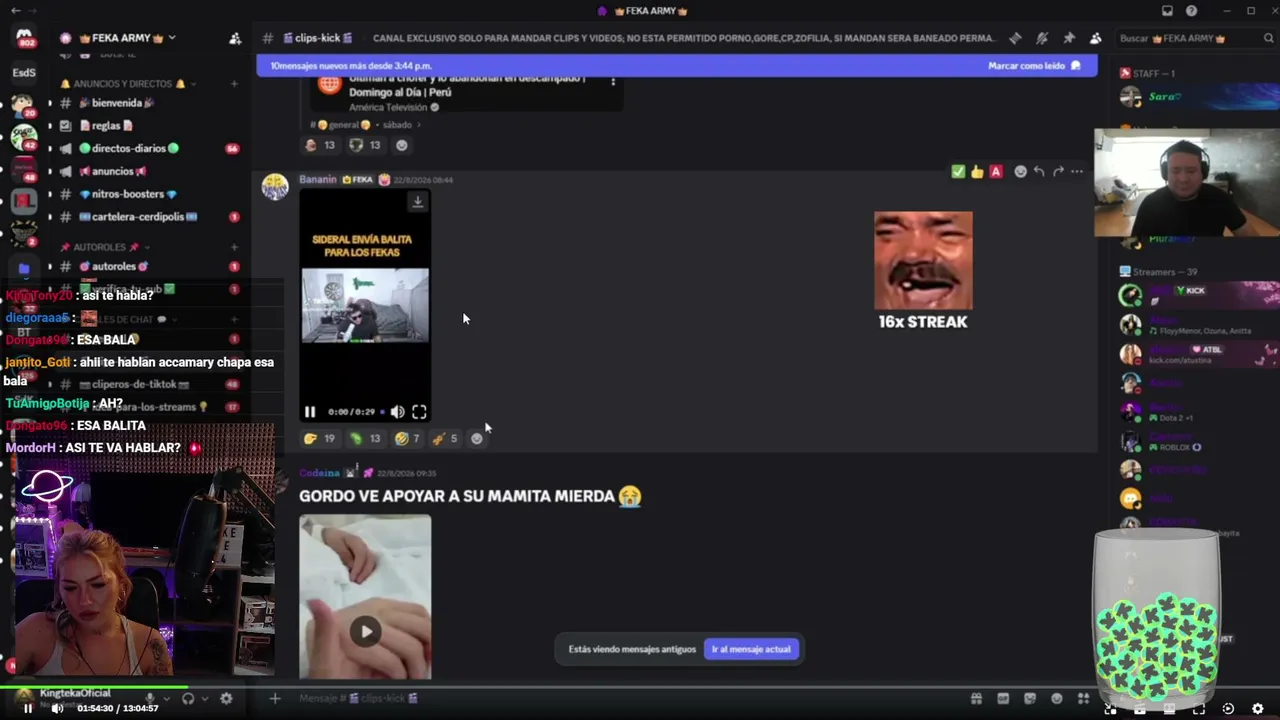Open the cartelera-cerdipolis channel
Screen dimensions: 1280x720
click(x=148, y=217)
